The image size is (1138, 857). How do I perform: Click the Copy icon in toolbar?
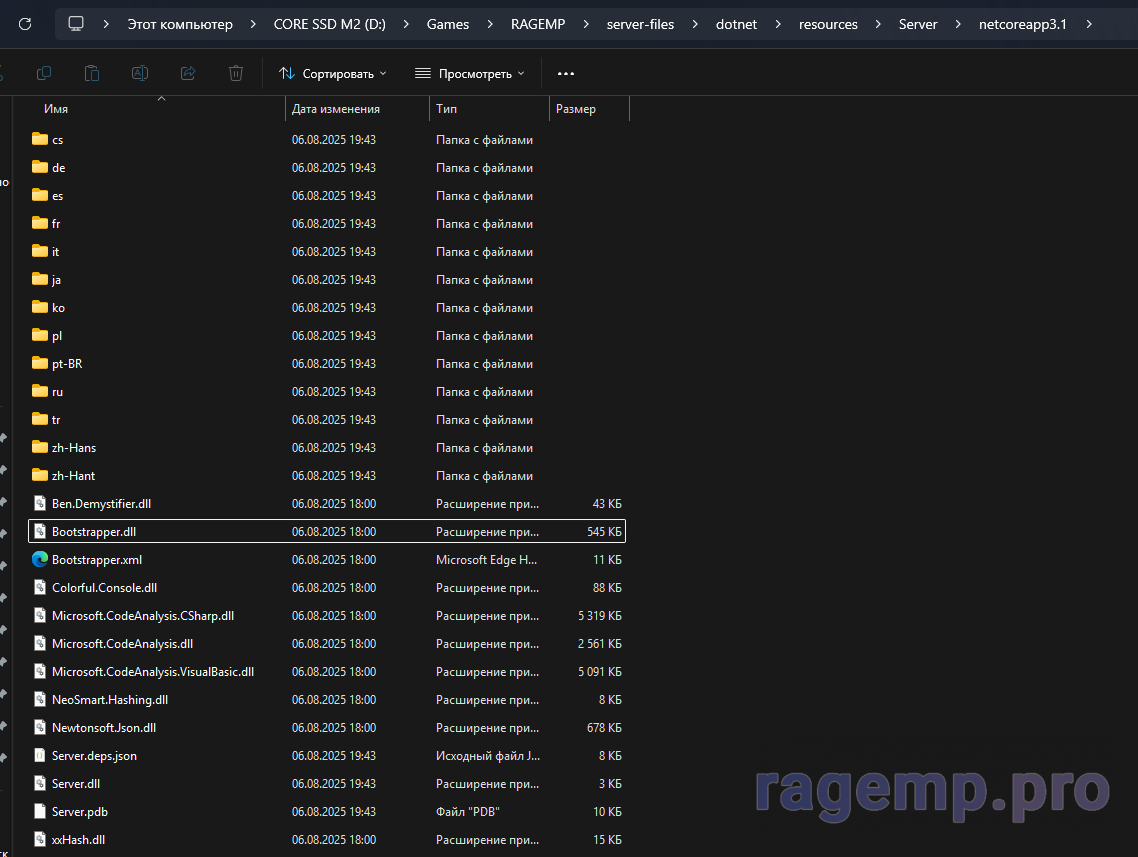(x=44, y=73)
